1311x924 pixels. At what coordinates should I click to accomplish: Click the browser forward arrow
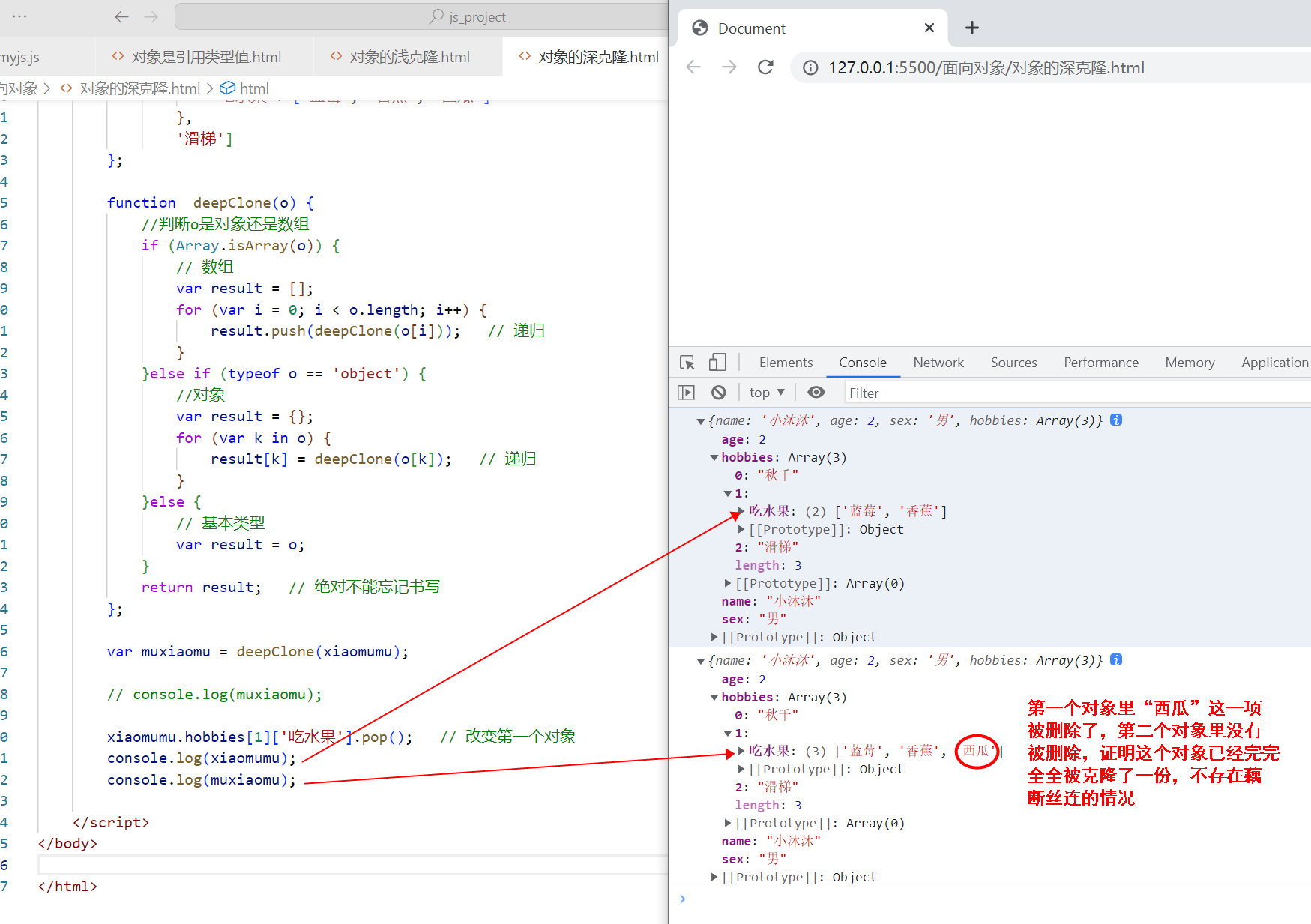pos(729,67)
